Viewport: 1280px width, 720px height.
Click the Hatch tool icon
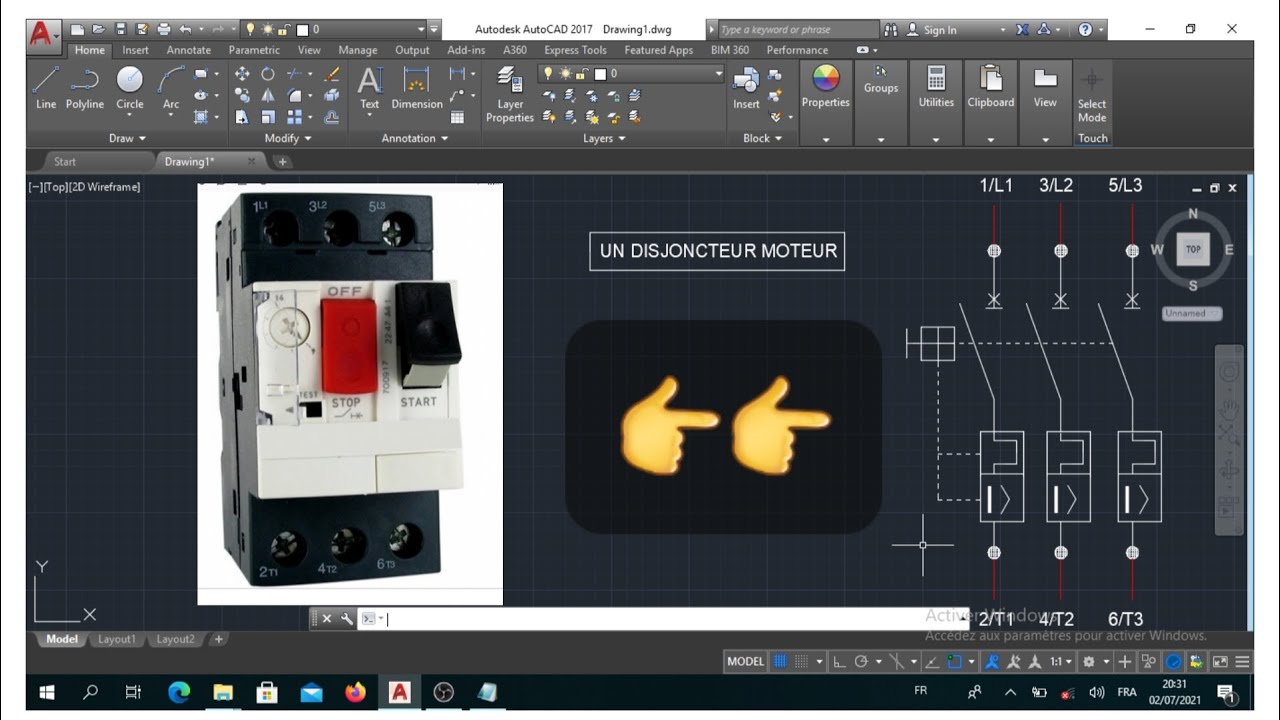pos(201,117)
